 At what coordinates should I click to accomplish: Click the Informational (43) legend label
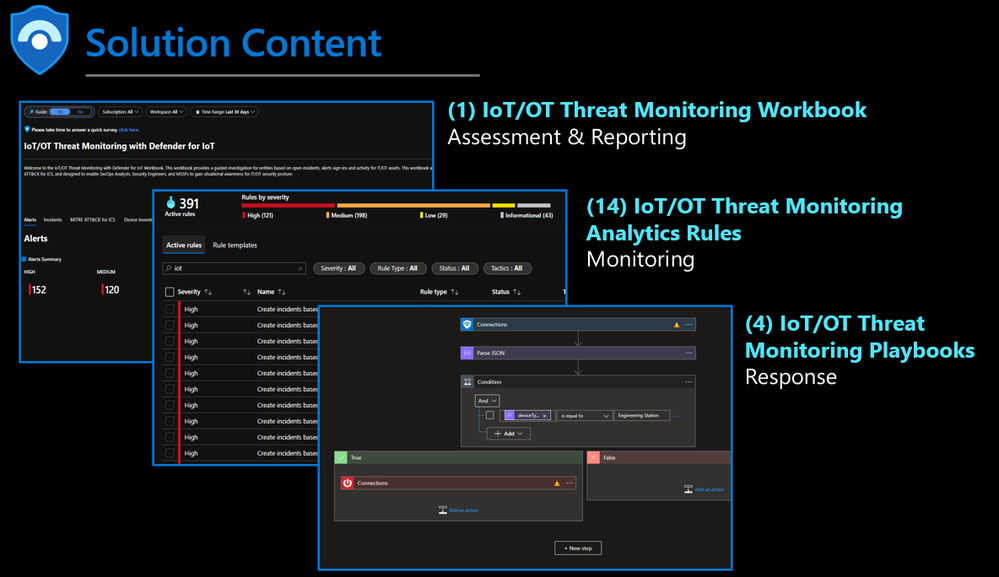pos(529,215)
